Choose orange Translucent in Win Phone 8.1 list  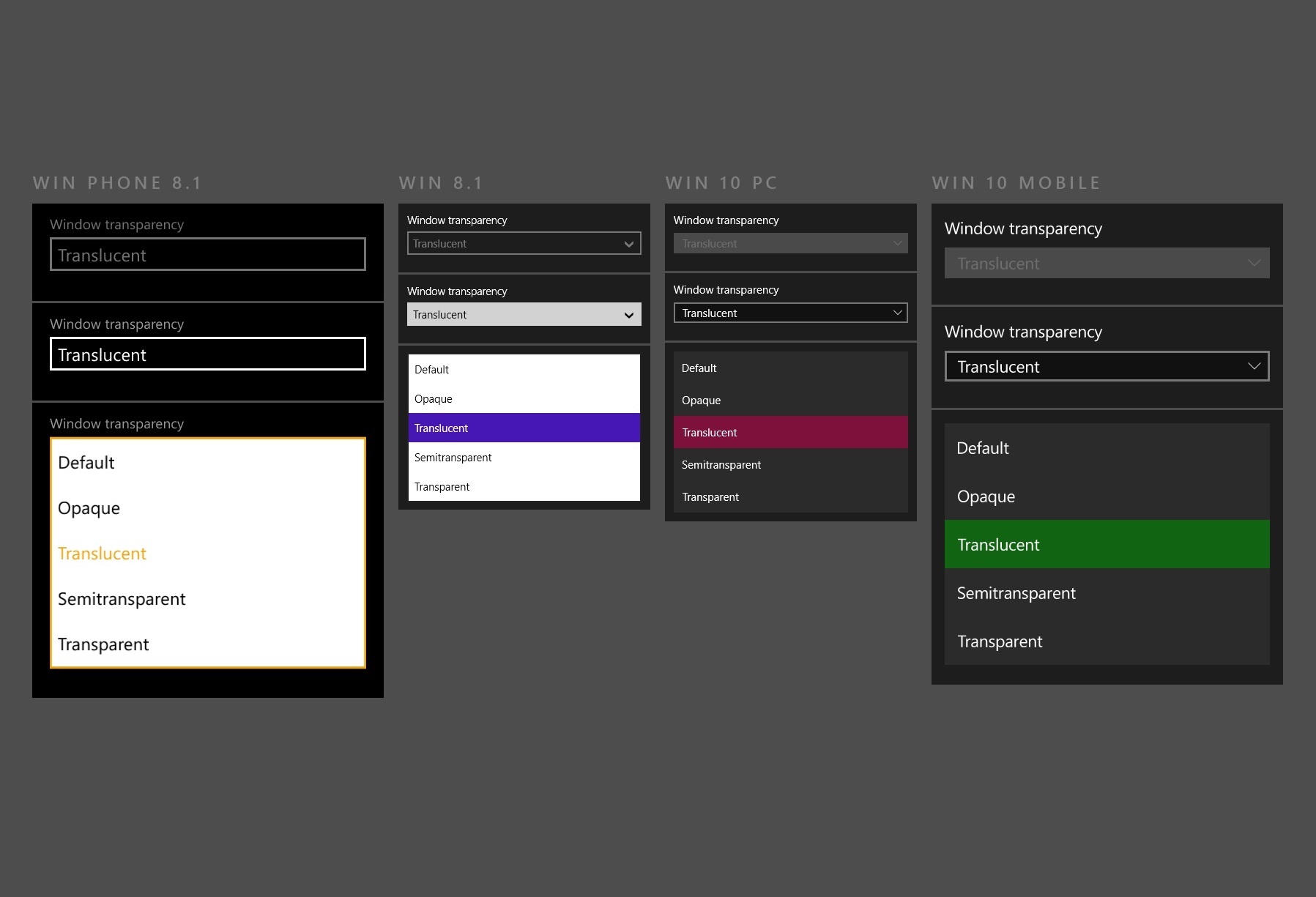(208, 554)
